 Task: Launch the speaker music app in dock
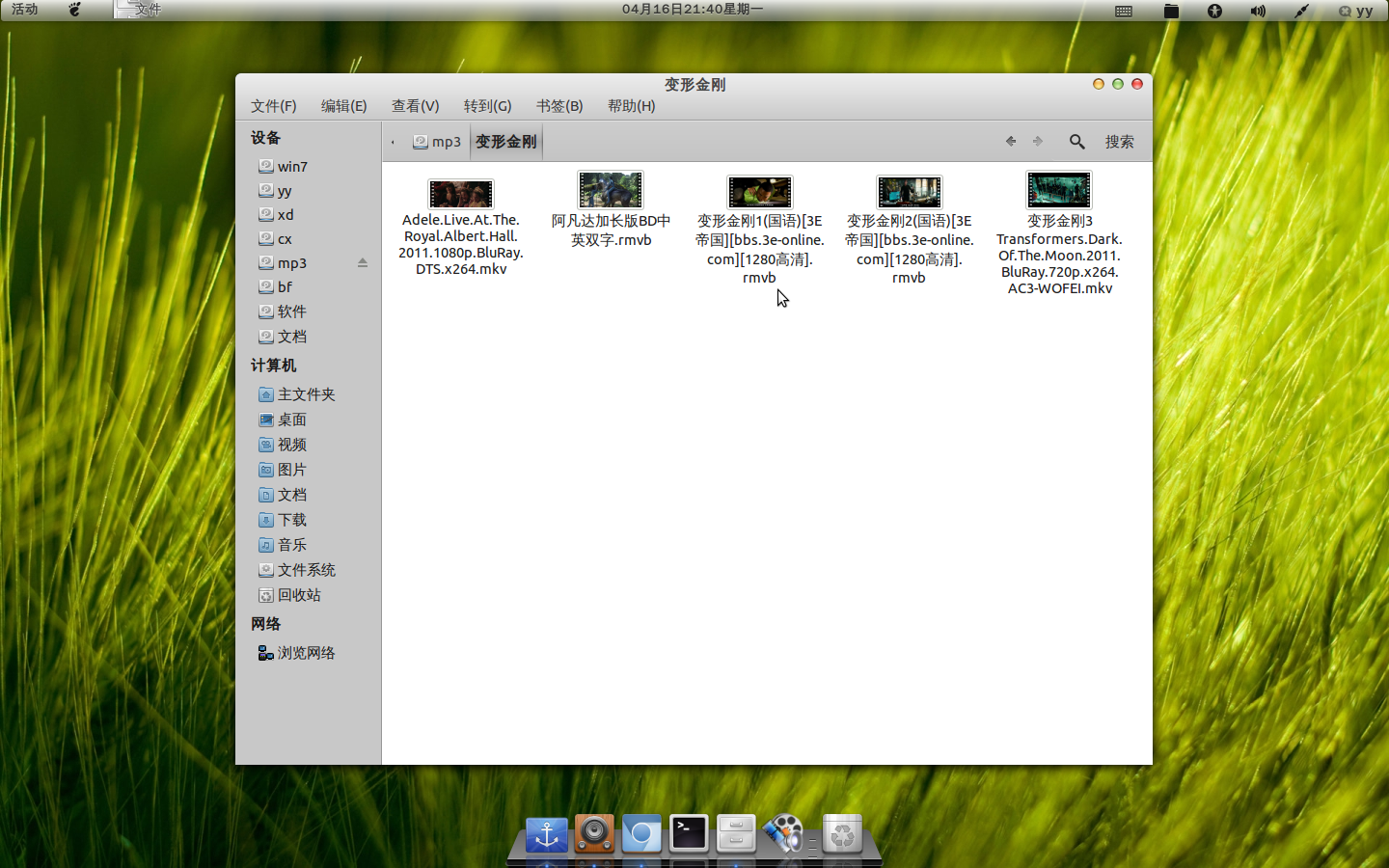click(594, 834)
